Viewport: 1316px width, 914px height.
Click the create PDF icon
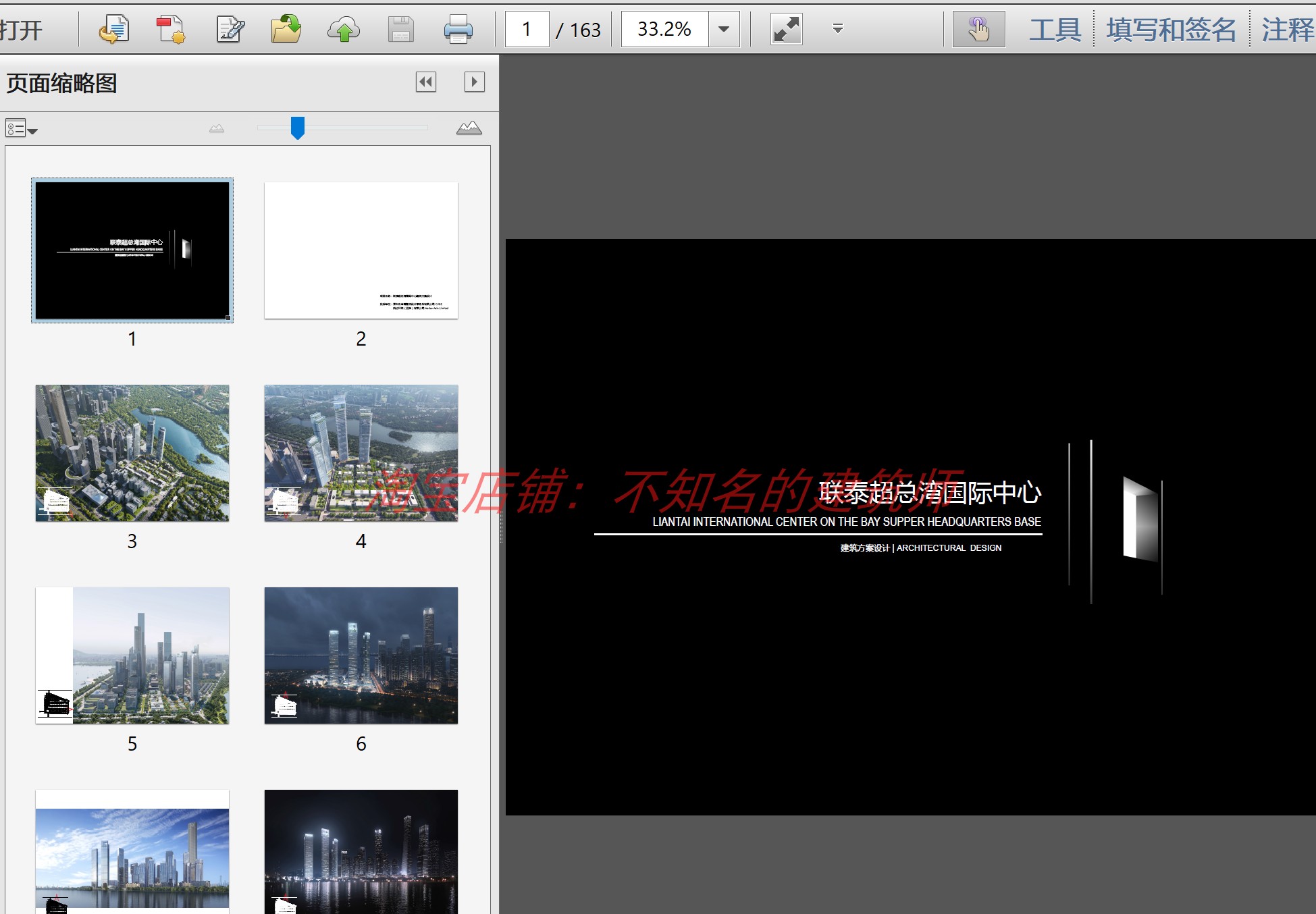click(170, 30)
